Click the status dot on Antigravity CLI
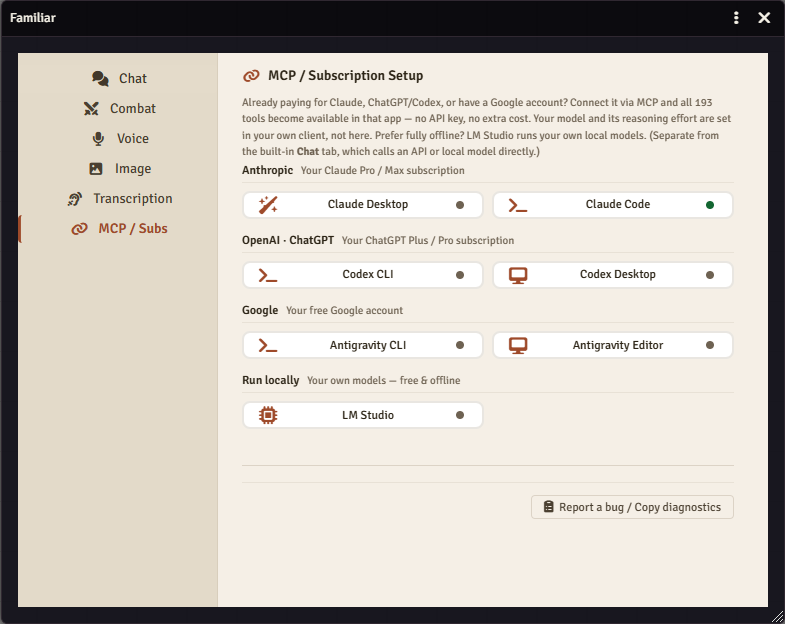 coord(460,345)
